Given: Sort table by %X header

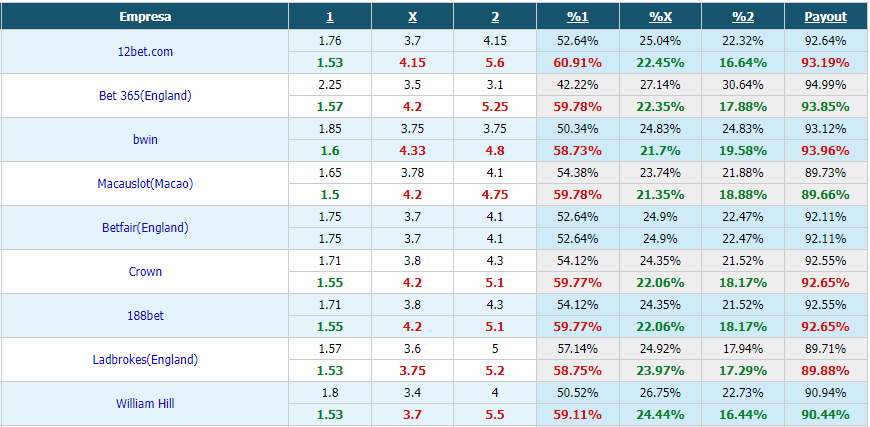Looking at the screenshot, I should click(x=660, y=17).
